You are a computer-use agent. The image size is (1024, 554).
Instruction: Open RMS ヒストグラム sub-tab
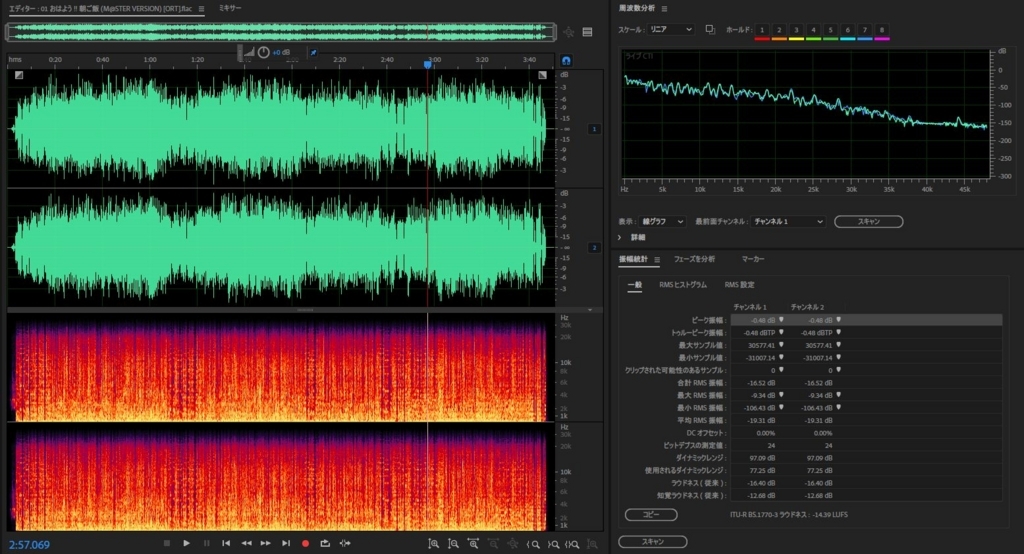[682, 285]
